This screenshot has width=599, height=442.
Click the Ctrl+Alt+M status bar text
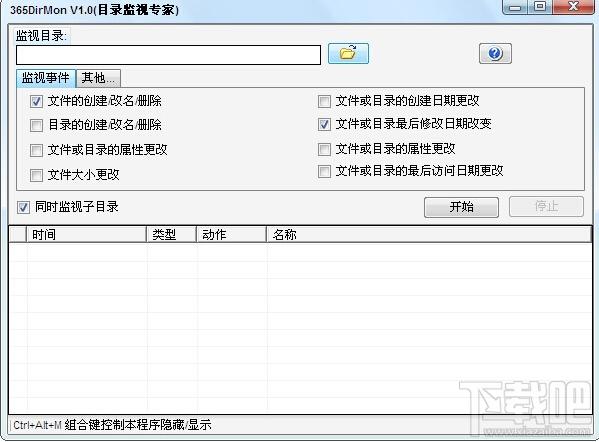point(112,425)
